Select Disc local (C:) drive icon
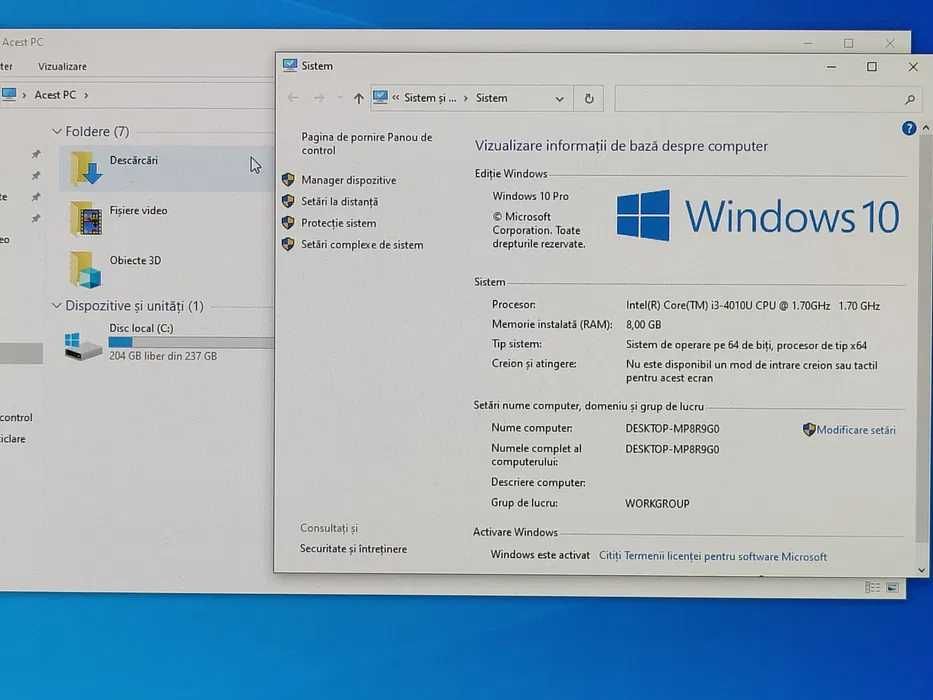The image size is (933, 700). (x=82, y=346)
